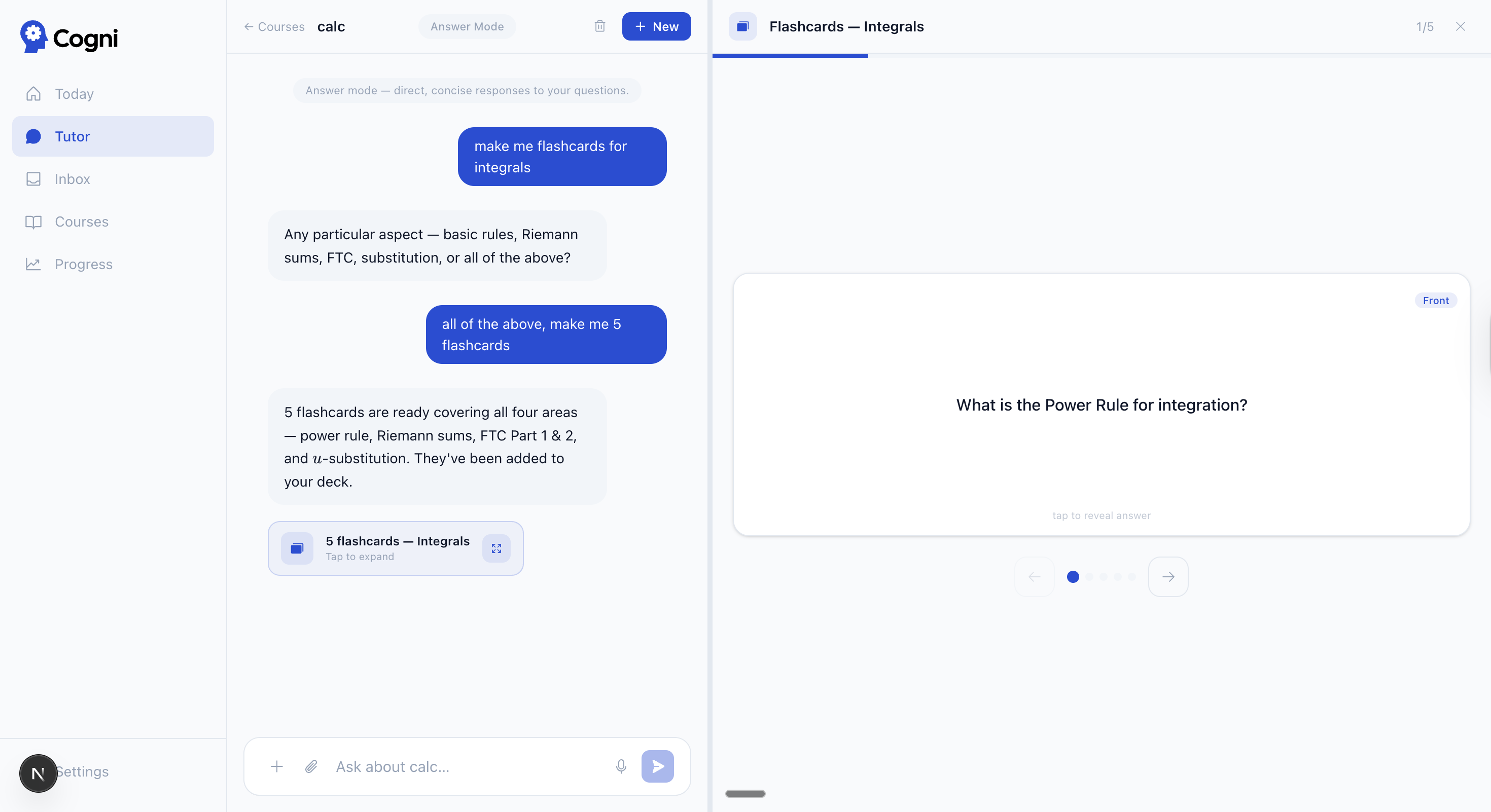
Task: Select the Tutor sidebar item
Action: [x=113, y=136]
